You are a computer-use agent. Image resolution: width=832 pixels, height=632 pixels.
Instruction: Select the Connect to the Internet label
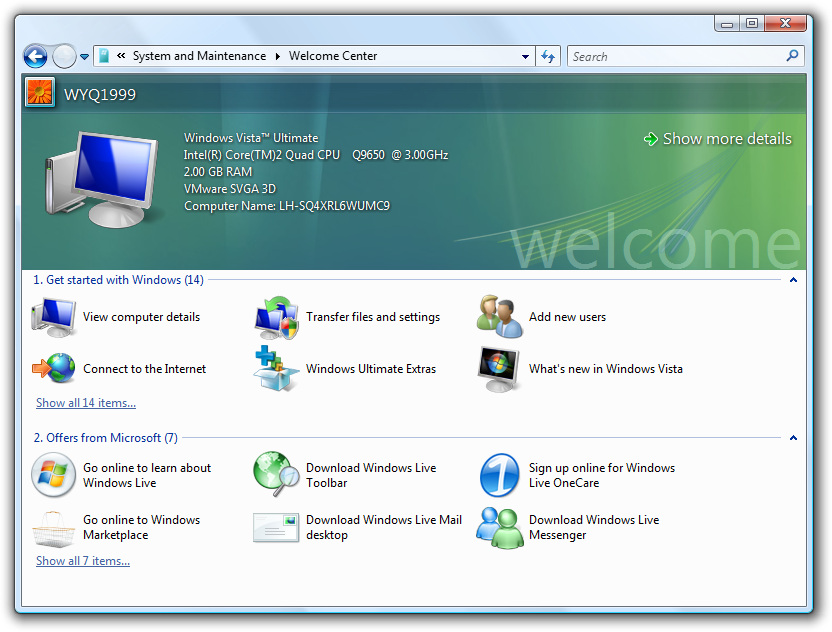point(144,369)
